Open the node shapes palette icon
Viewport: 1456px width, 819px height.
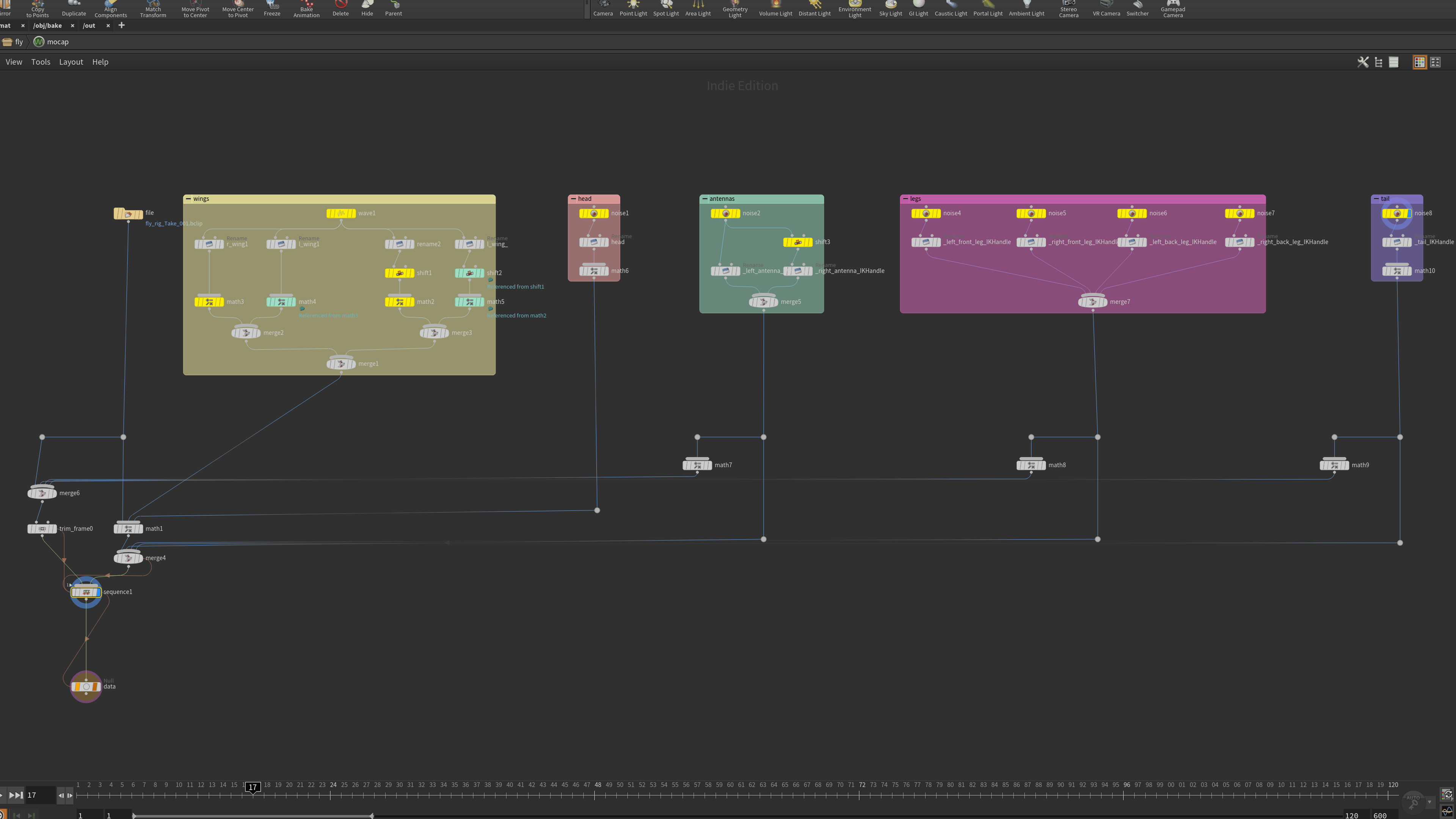1435,62
